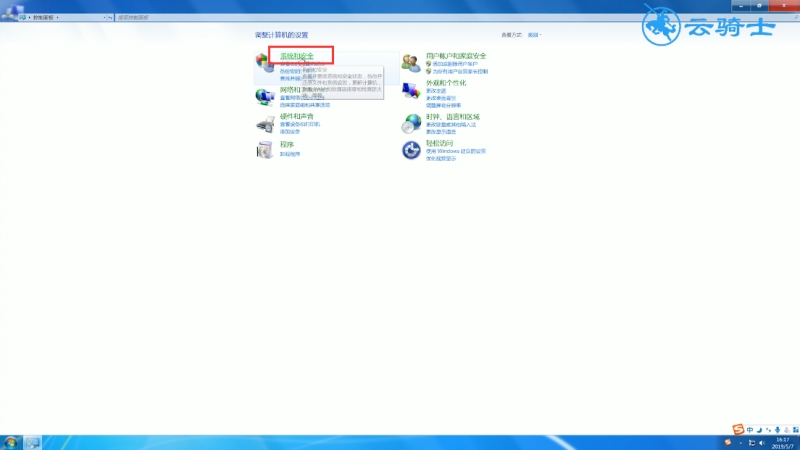Image resolution: width=800 pixels, height=450 pixels.
Task: Click 为所有用户设置家长控制 link
Action: point(460,71)
